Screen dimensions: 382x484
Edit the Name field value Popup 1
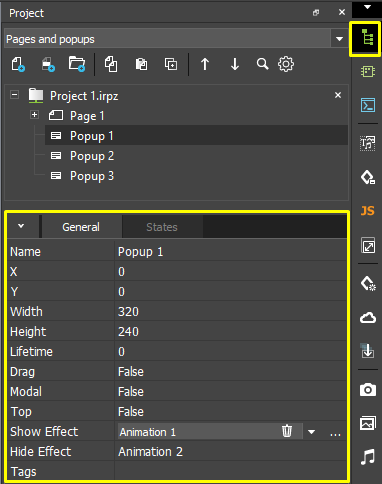tap(231, 252)
